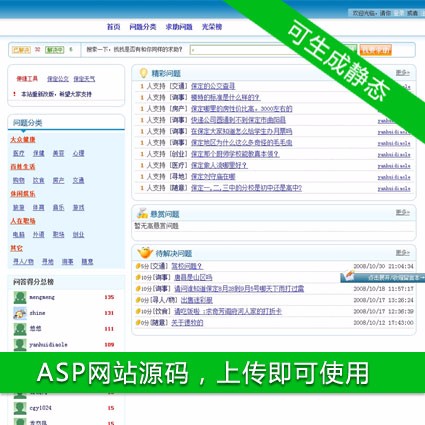Click the orange pot icon beside 待解决问题
This screenshot has width=425, height=425.
[x=145, y=253]
